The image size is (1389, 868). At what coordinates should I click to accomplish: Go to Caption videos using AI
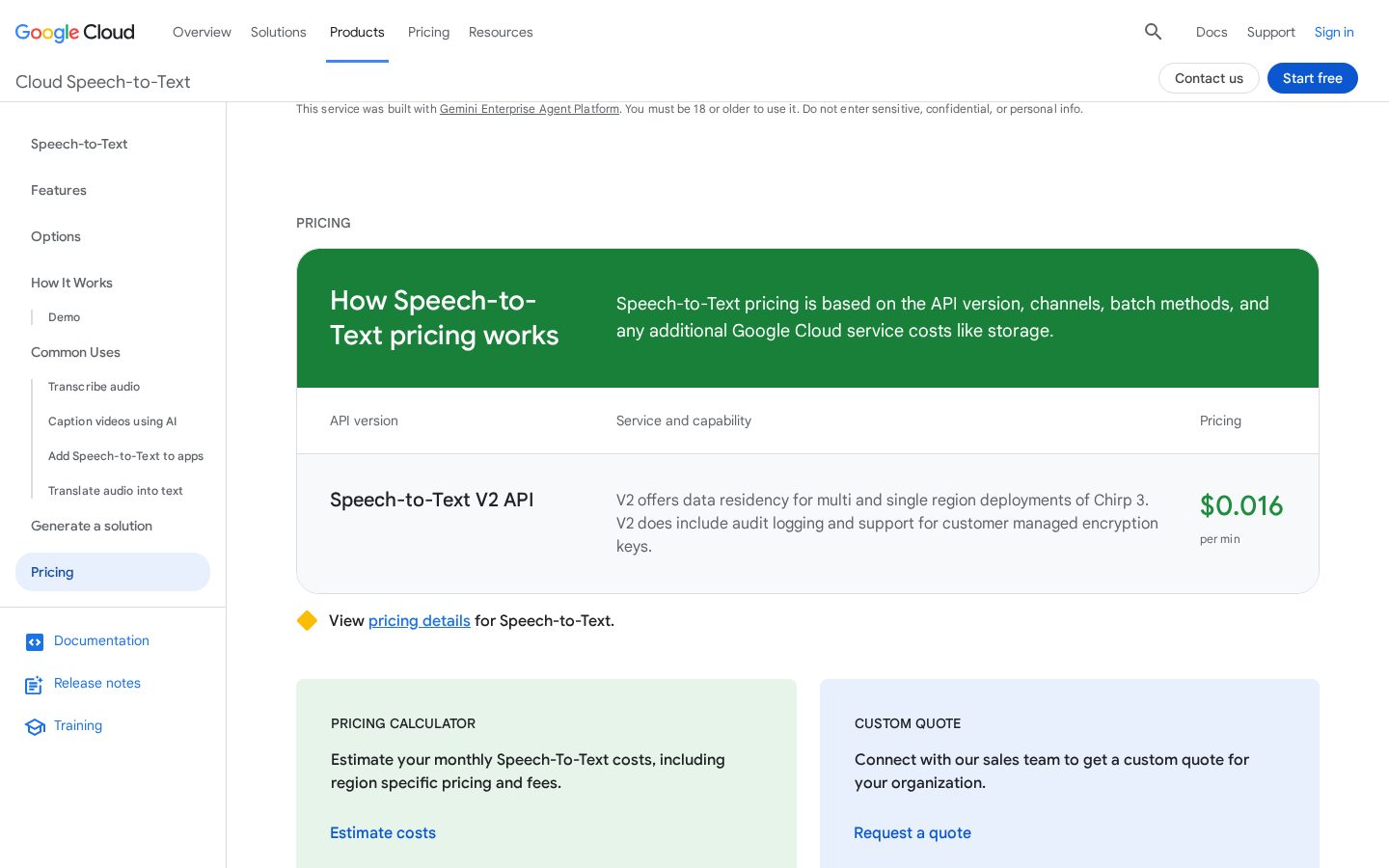pos(113,421)
